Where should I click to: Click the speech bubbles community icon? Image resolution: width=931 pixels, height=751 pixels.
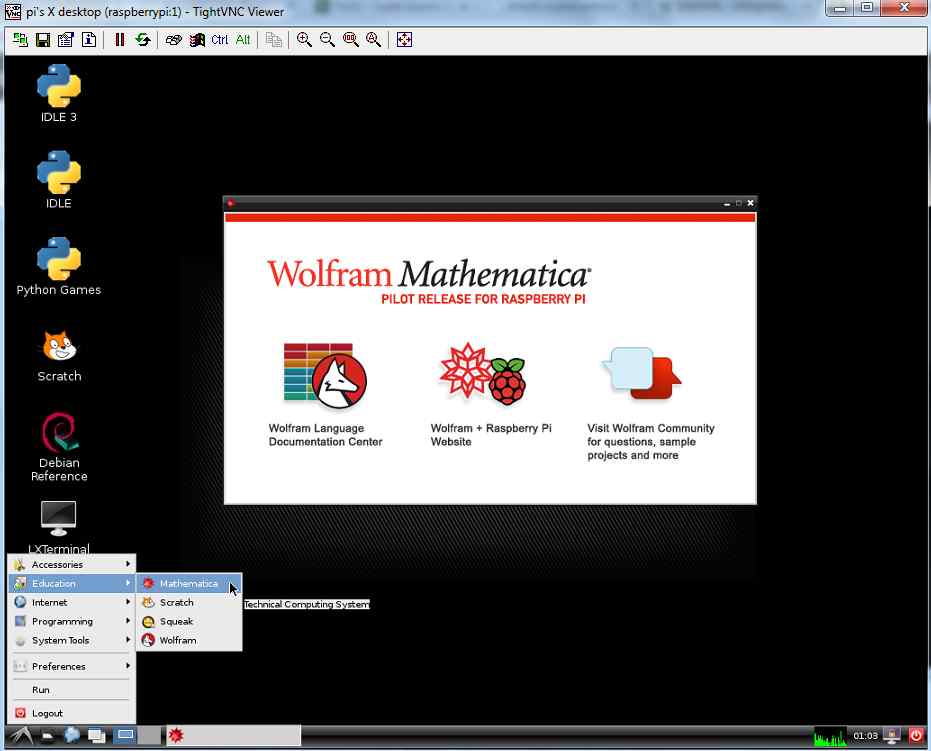641,374
